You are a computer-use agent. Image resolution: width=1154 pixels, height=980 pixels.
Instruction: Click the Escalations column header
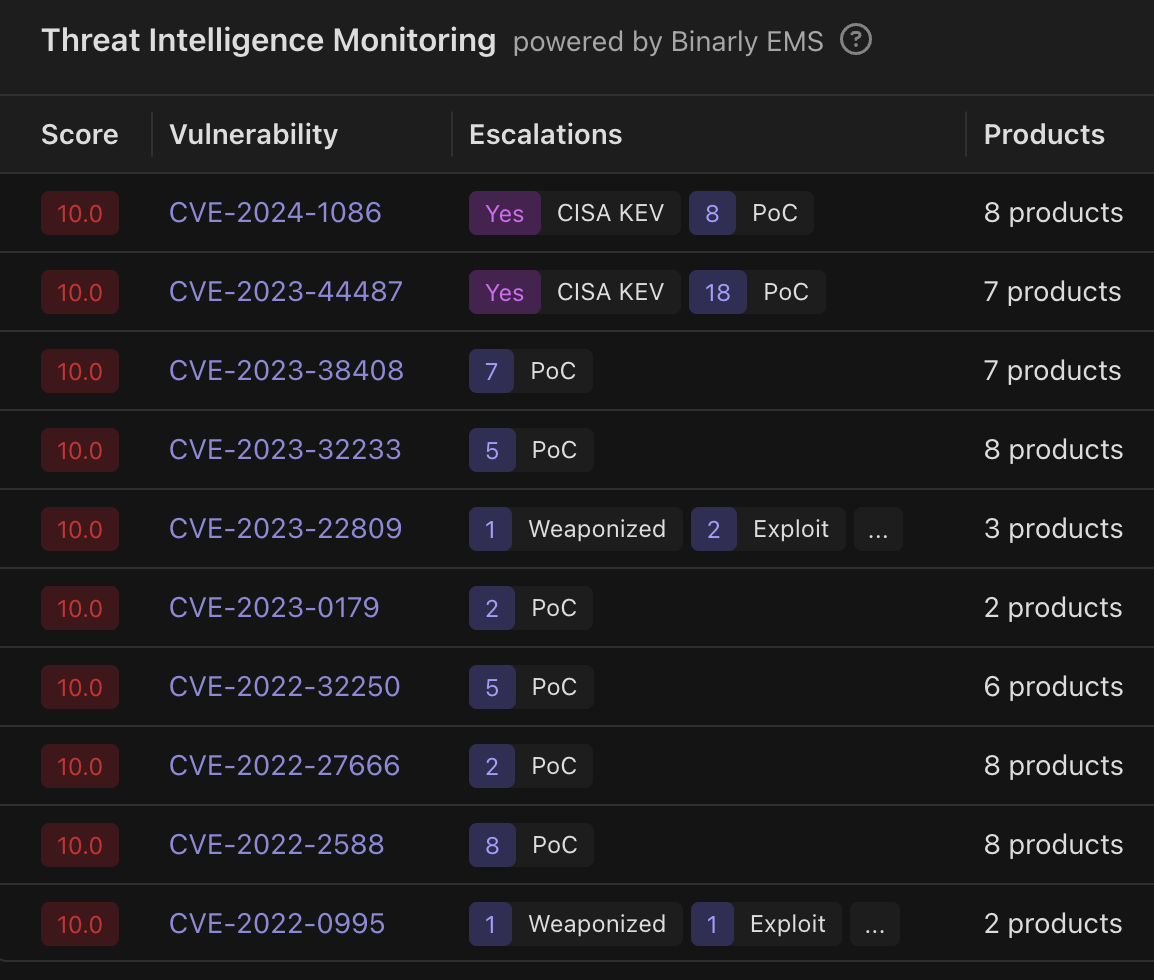(545, 135)
